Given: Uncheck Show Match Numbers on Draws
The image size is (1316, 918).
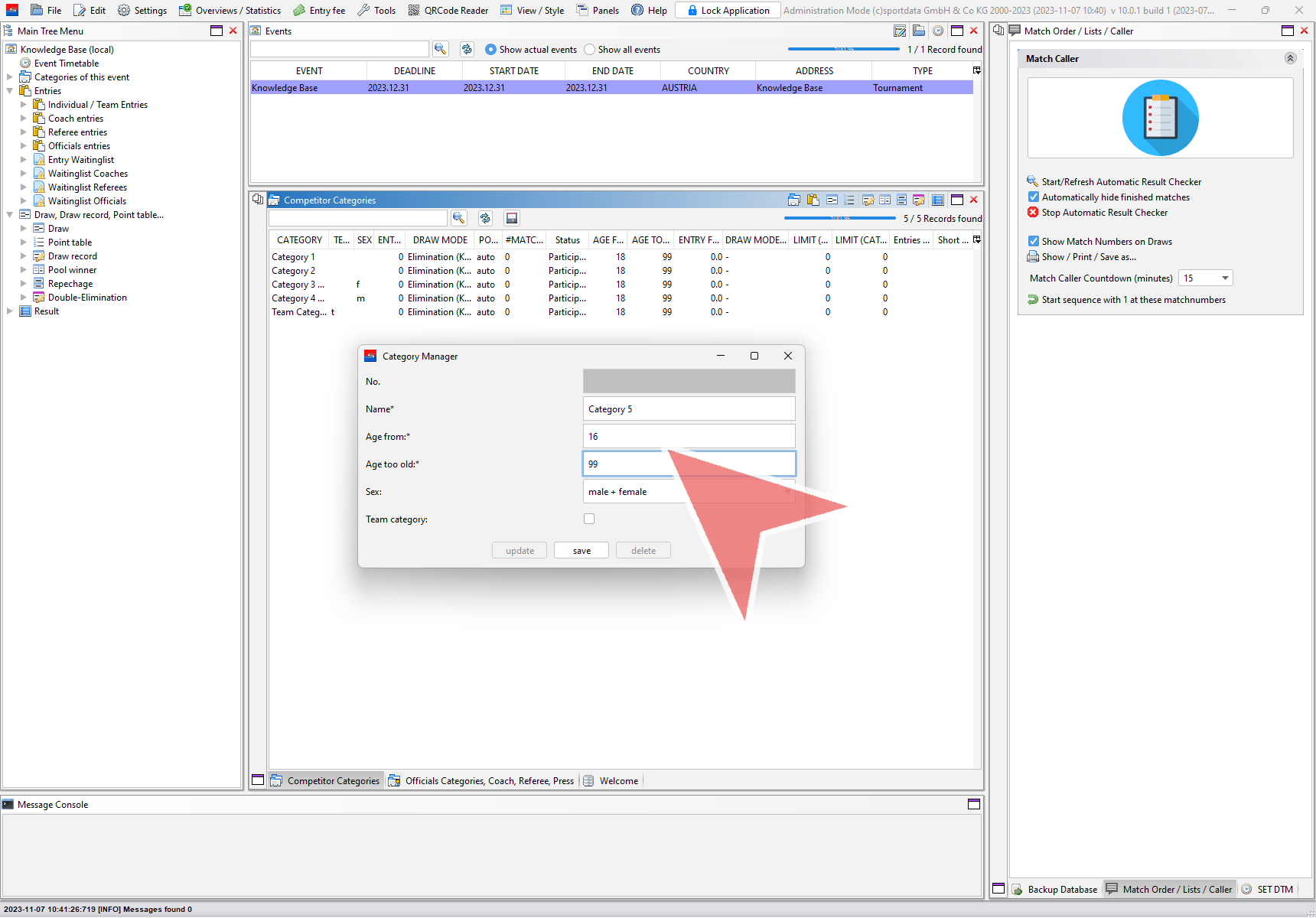Looking at the screenshot, I should point(1034,242).
